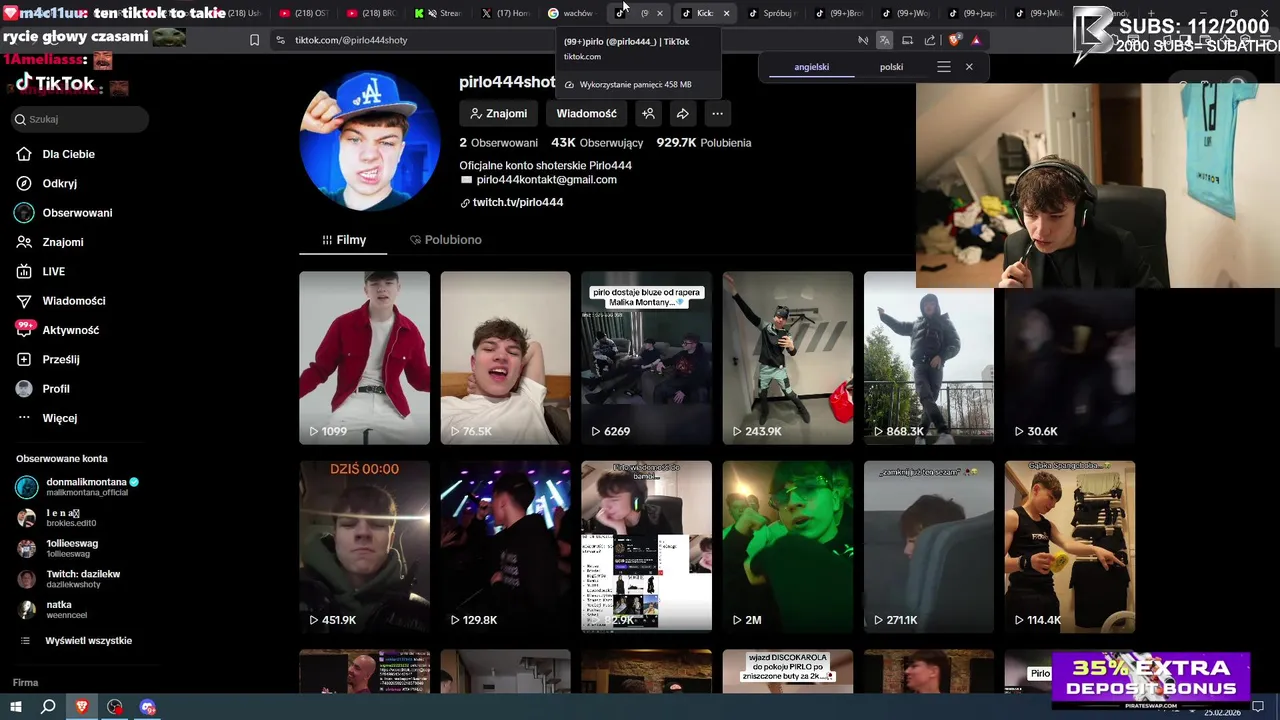1280x720 pixels.
Task: Click the translate icon in address bar
Action: click(x=884, y=40)
